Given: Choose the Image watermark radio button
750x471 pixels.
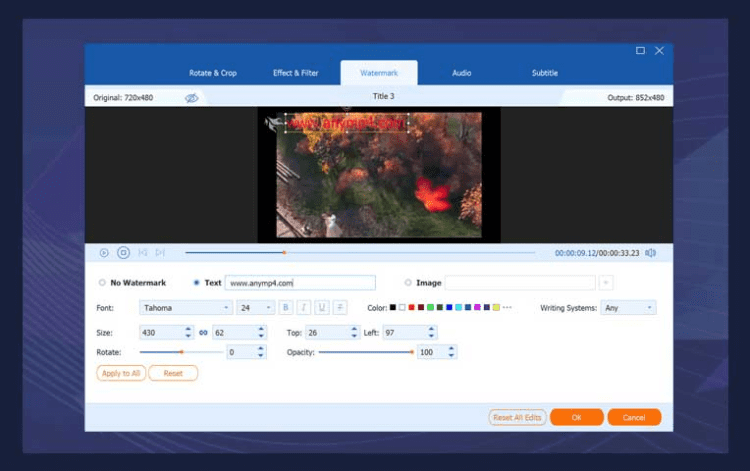Looking at the screenshot, I should (407, 283).
